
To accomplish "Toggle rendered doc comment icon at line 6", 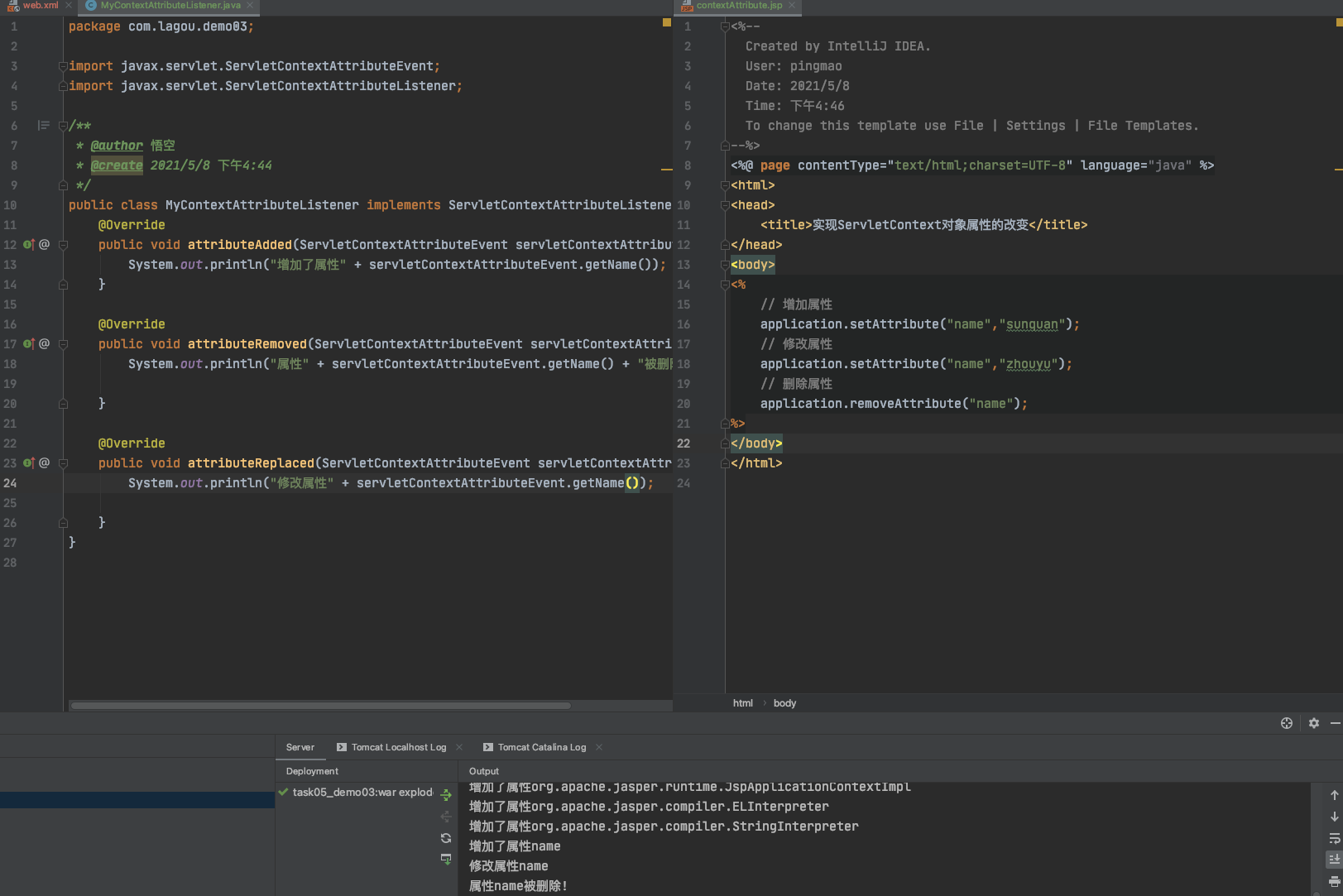I will [x=44, y=126].
